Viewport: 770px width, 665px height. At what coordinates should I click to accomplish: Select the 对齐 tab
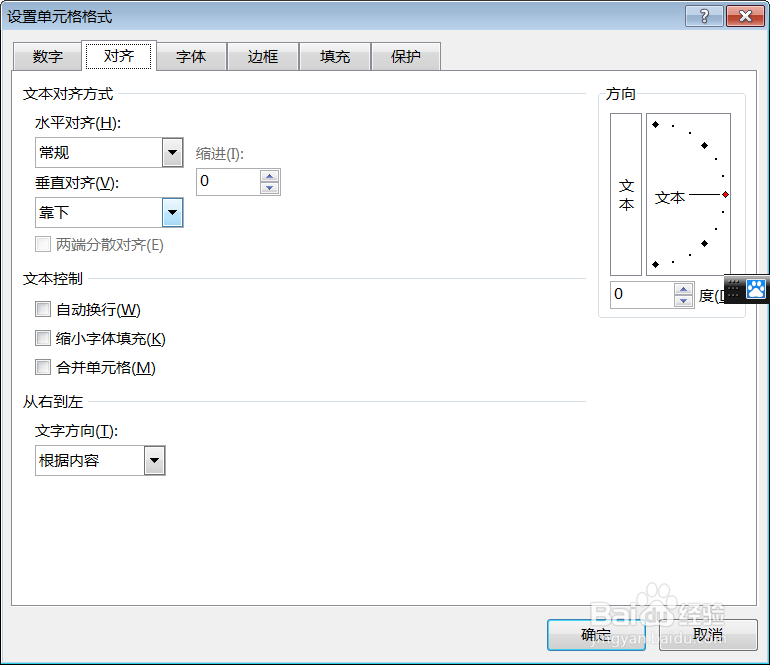119,55
